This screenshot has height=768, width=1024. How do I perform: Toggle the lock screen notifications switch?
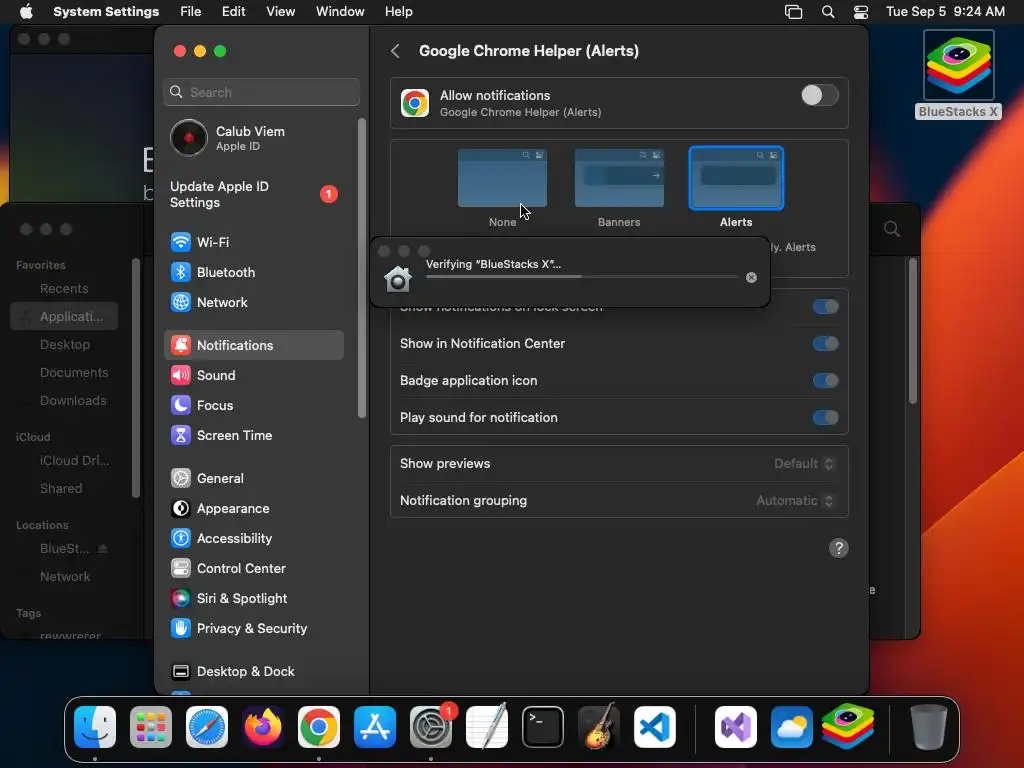(x=825, y=306)
